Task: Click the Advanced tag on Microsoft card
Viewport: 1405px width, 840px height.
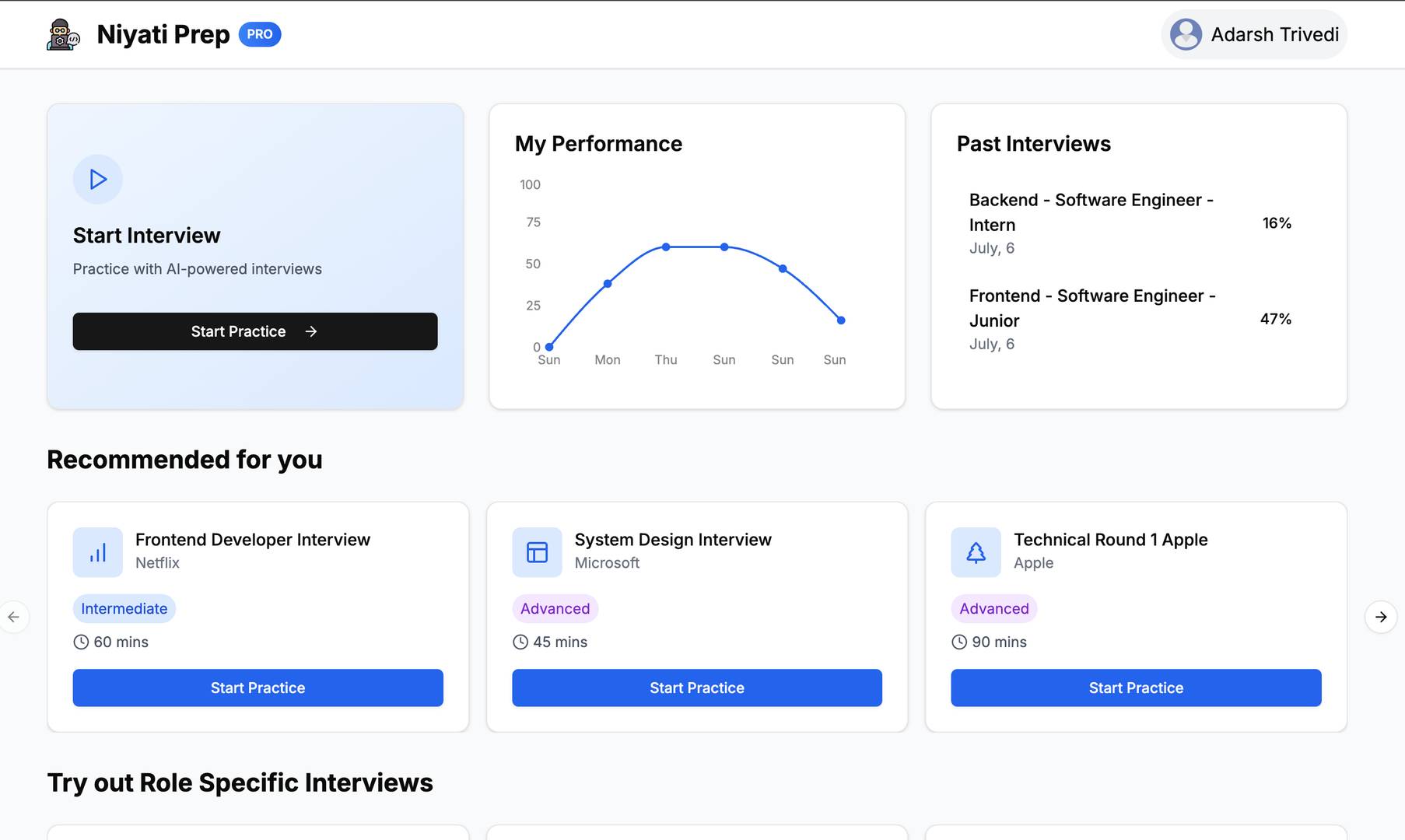Action: point(555,609)
